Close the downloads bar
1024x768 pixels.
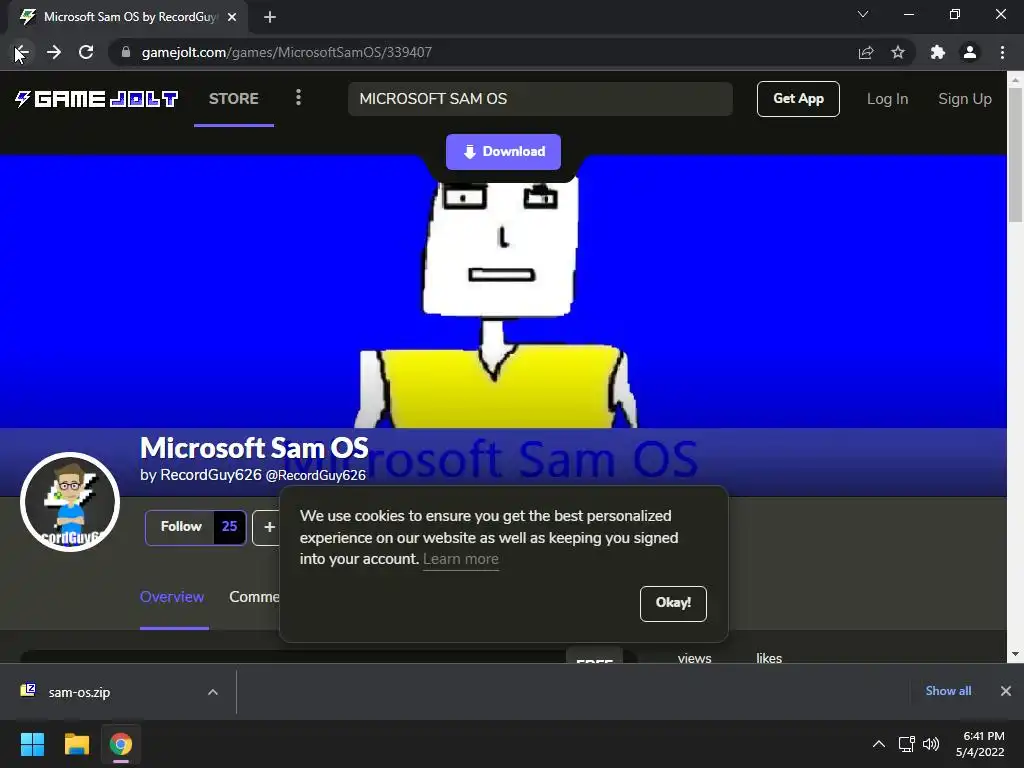(x=1006, y=691)
